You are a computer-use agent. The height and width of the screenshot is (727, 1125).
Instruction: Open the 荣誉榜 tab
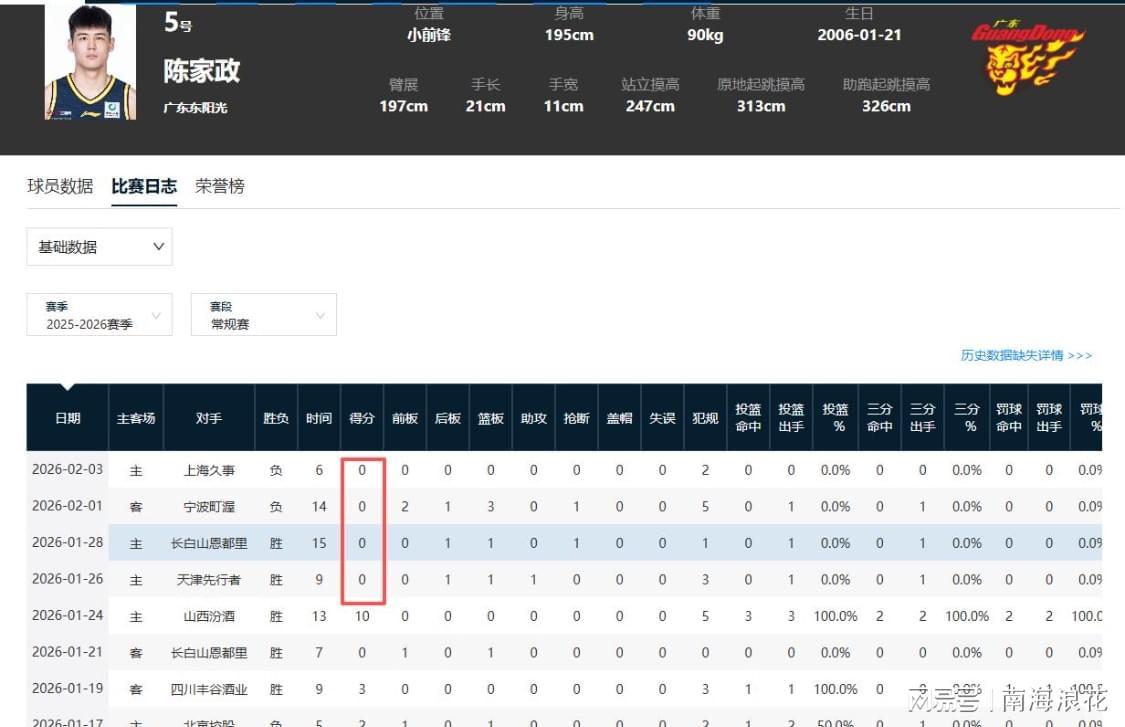click(219, 186)
